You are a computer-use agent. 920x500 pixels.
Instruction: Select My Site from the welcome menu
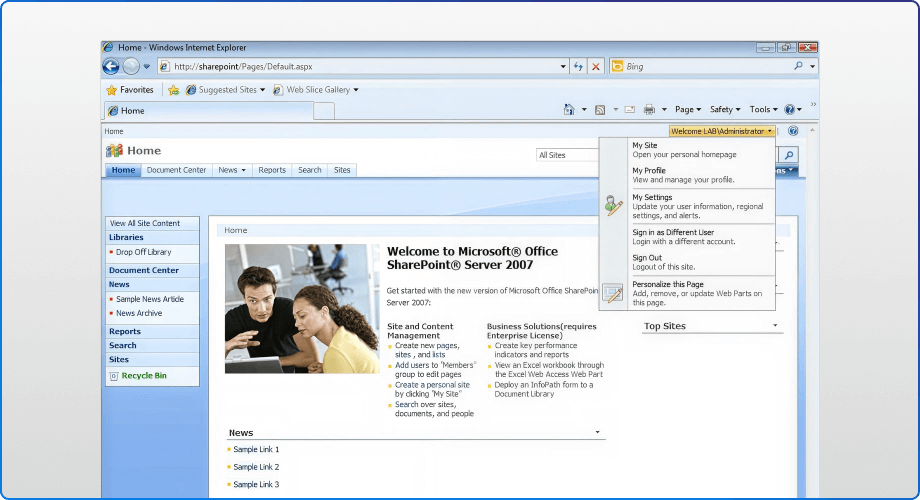click(x=687, y=150)
